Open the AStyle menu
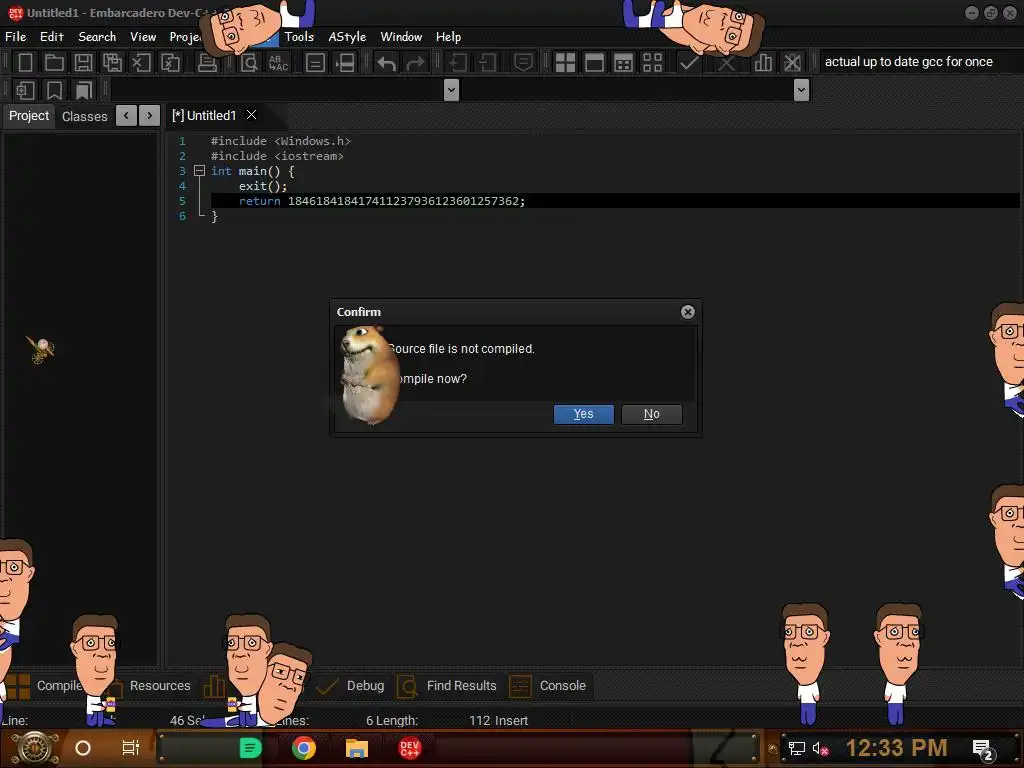Screen dimensions: 1024x768 (347, 37)
